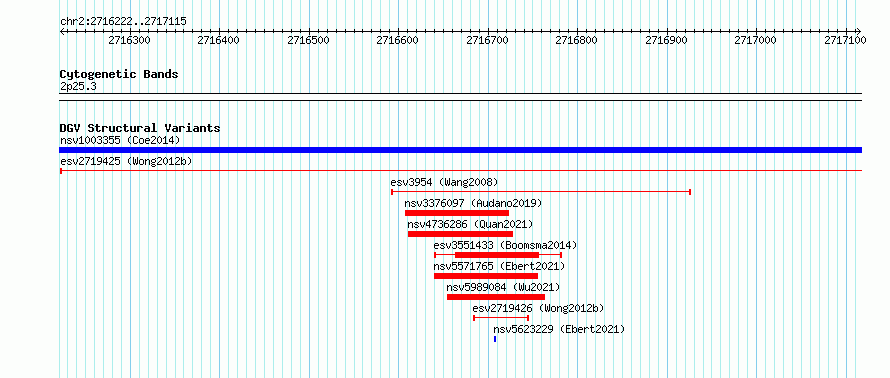
Task: Click the red nsv5571765 variant bar
Action: [486, 276]
